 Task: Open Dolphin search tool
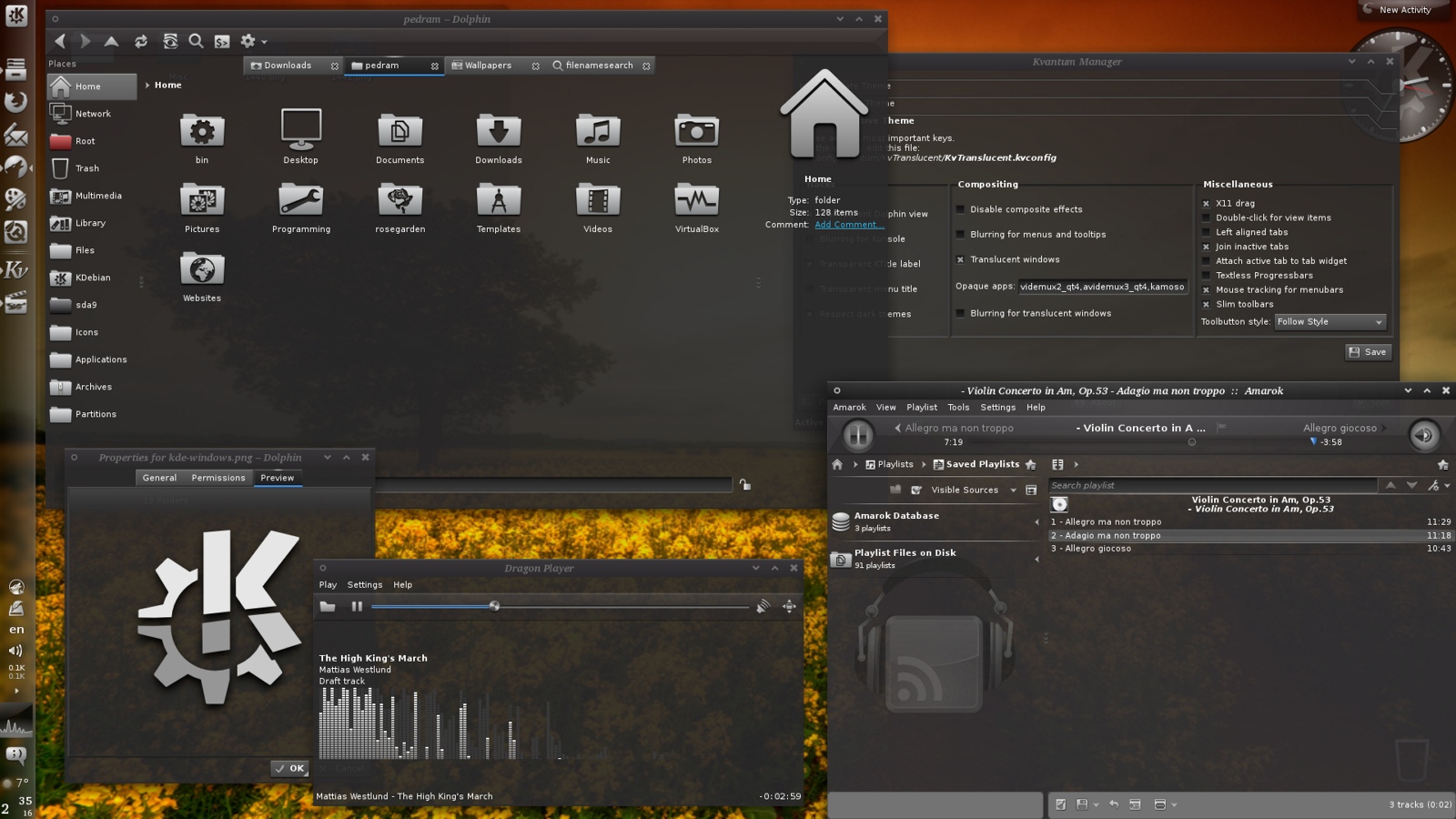pyautogui.click(x=196, y=41)
